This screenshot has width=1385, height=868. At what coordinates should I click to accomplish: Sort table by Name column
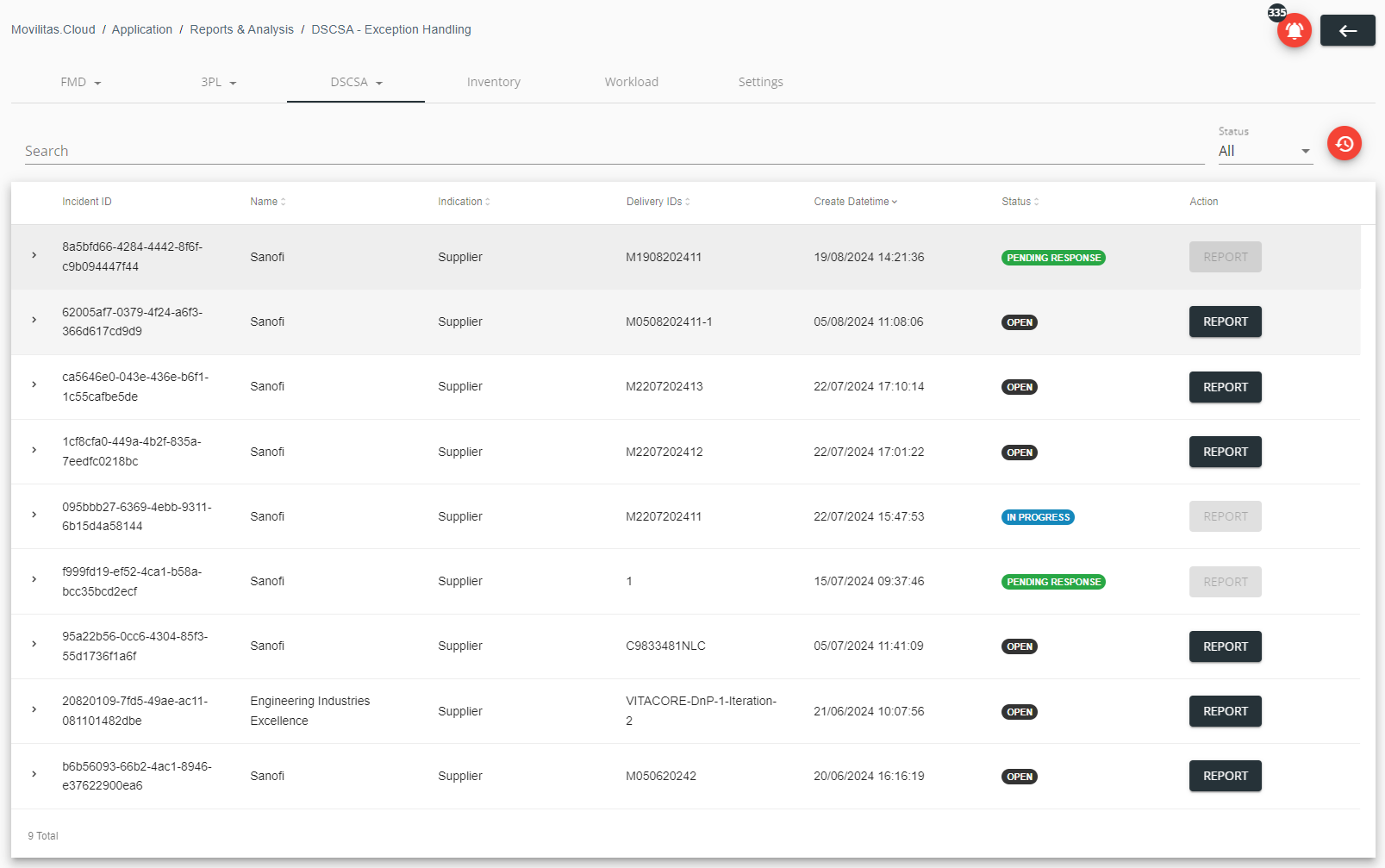267,202
